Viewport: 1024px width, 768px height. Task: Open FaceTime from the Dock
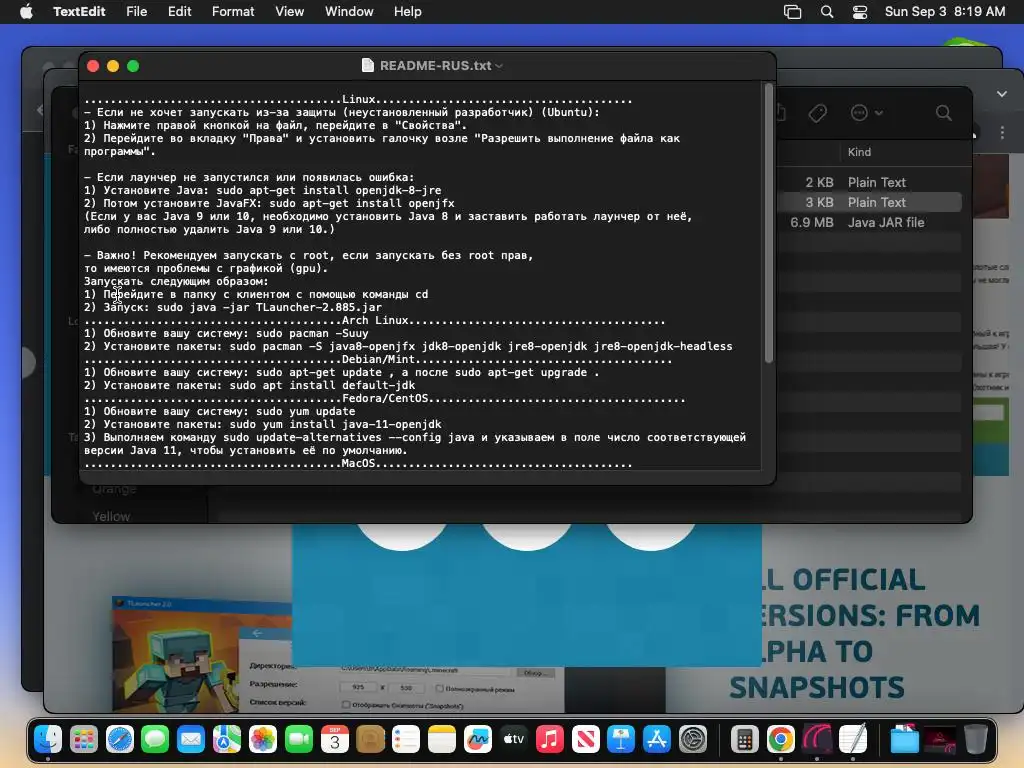[x=298, y=739]
